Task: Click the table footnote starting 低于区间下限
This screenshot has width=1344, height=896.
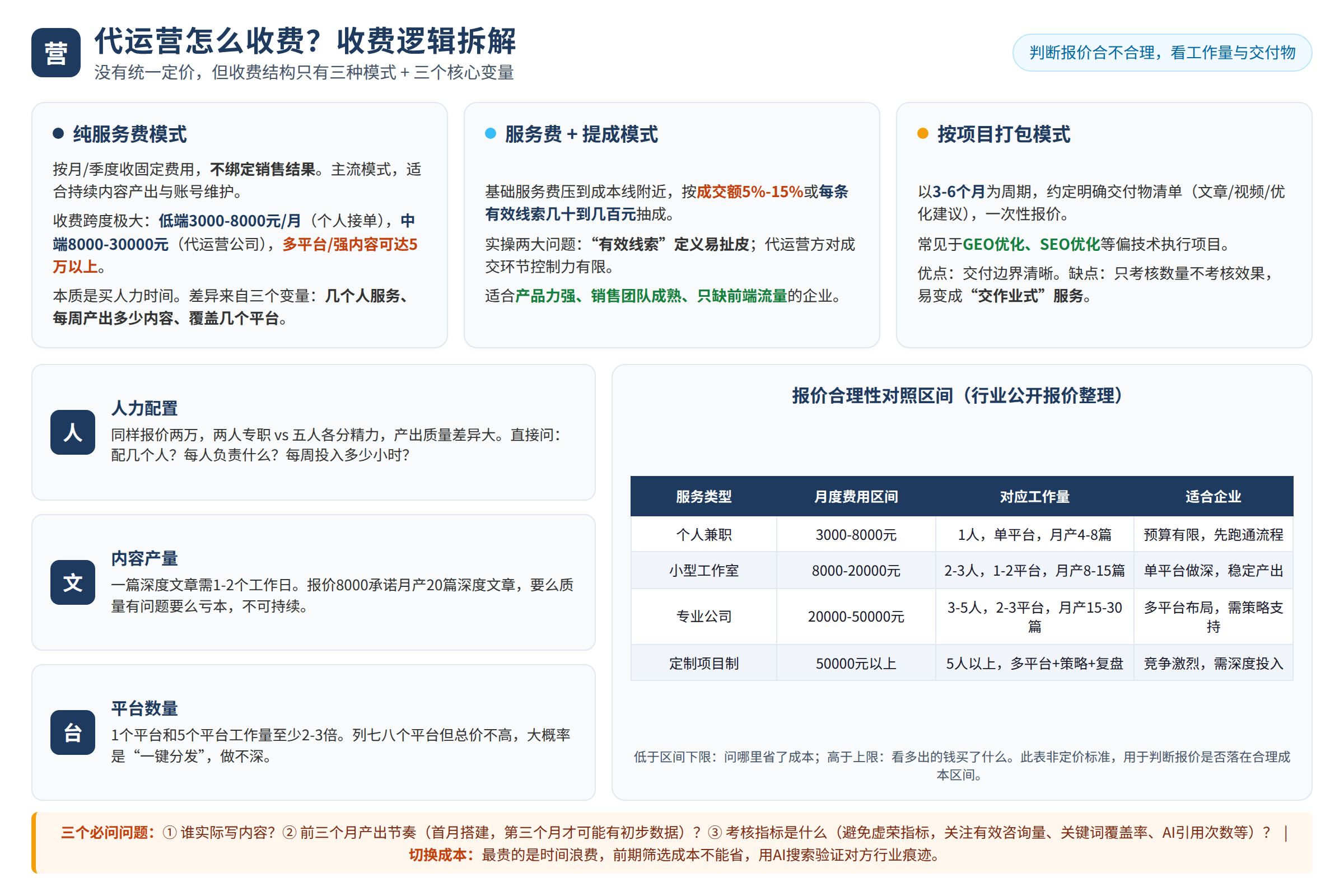Action: click(x=961, y=766)
